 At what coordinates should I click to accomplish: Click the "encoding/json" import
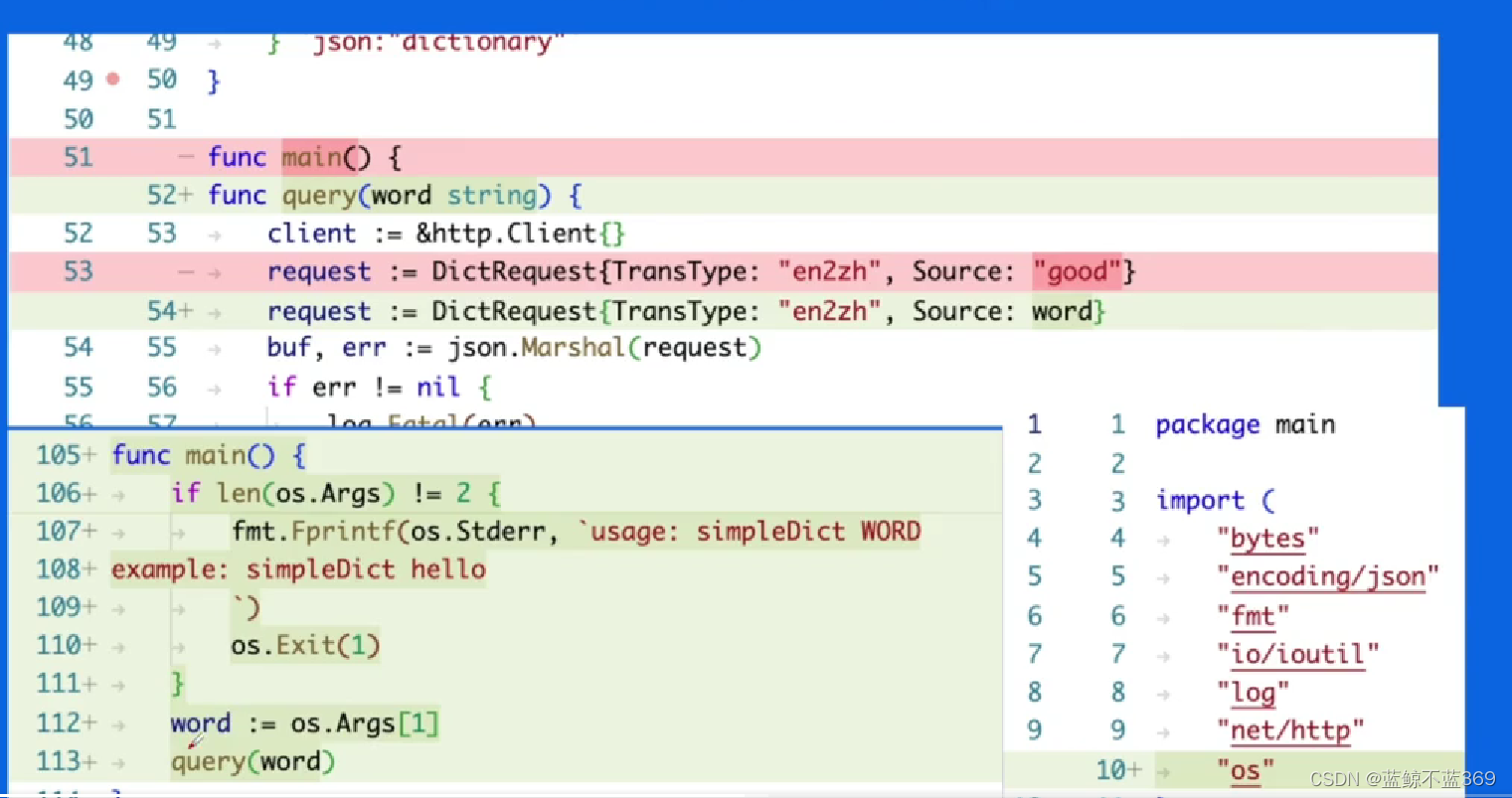click(x=1328, y=577)
